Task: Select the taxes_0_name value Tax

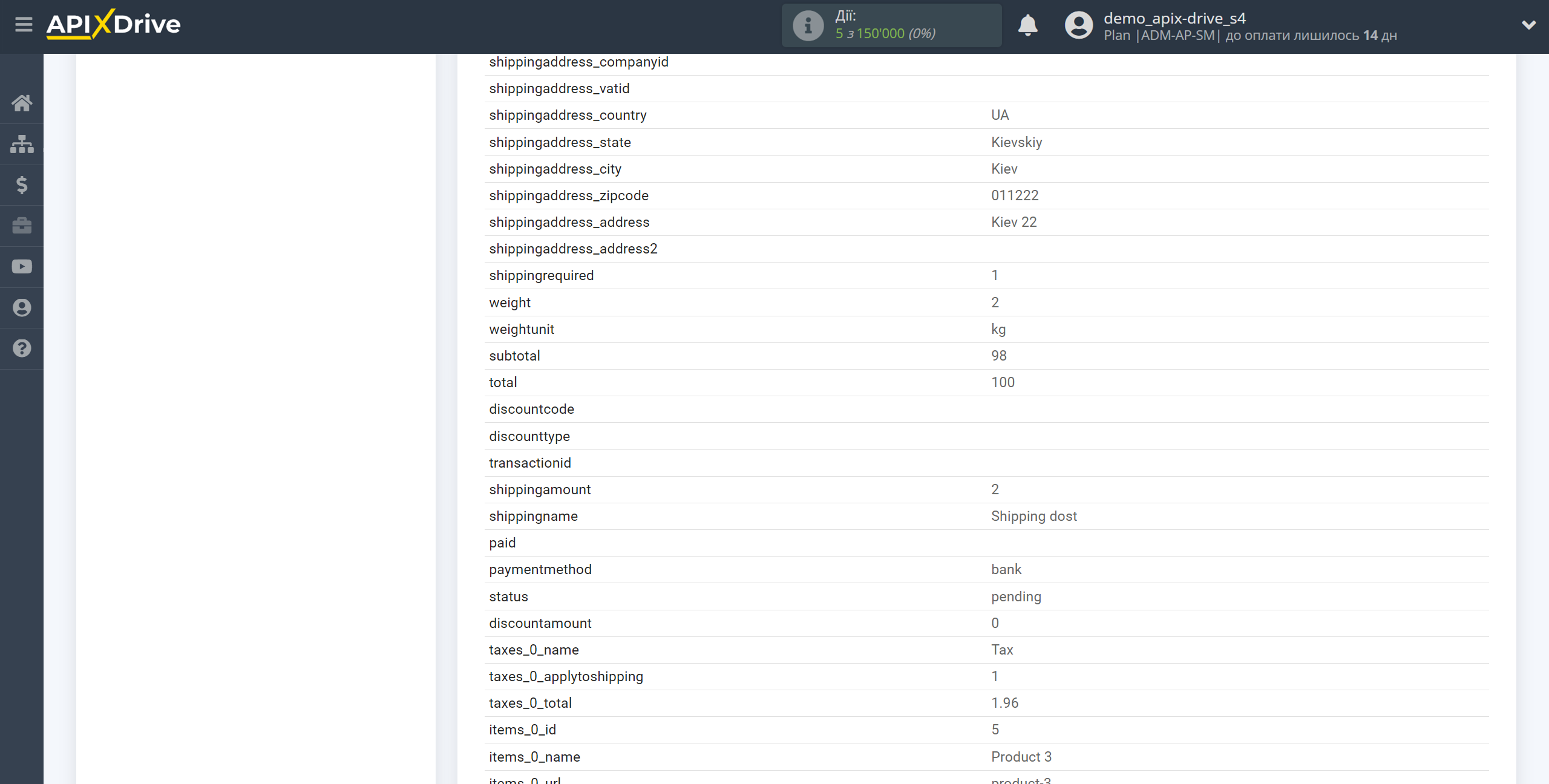Action: pos(1001,650)
